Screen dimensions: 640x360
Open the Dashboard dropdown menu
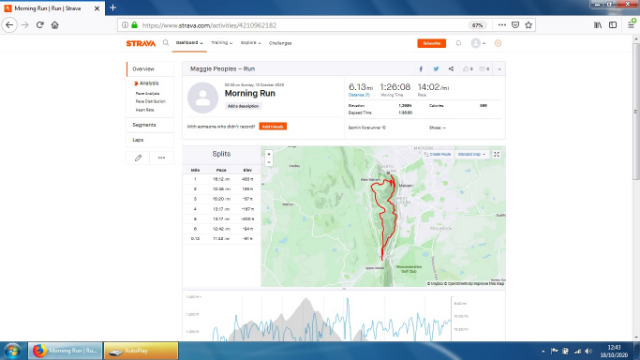click(x=189, y=43)
